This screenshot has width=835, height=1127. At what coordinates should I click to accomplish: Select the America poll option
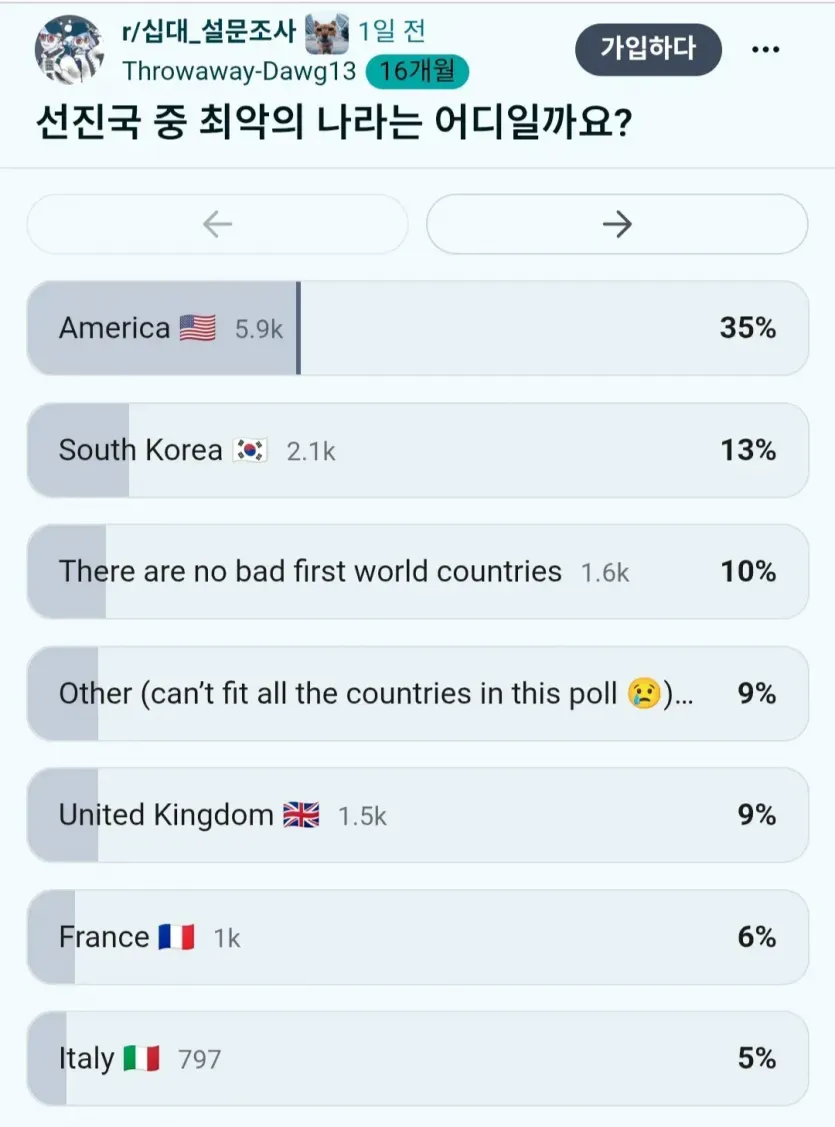(418, 328)
